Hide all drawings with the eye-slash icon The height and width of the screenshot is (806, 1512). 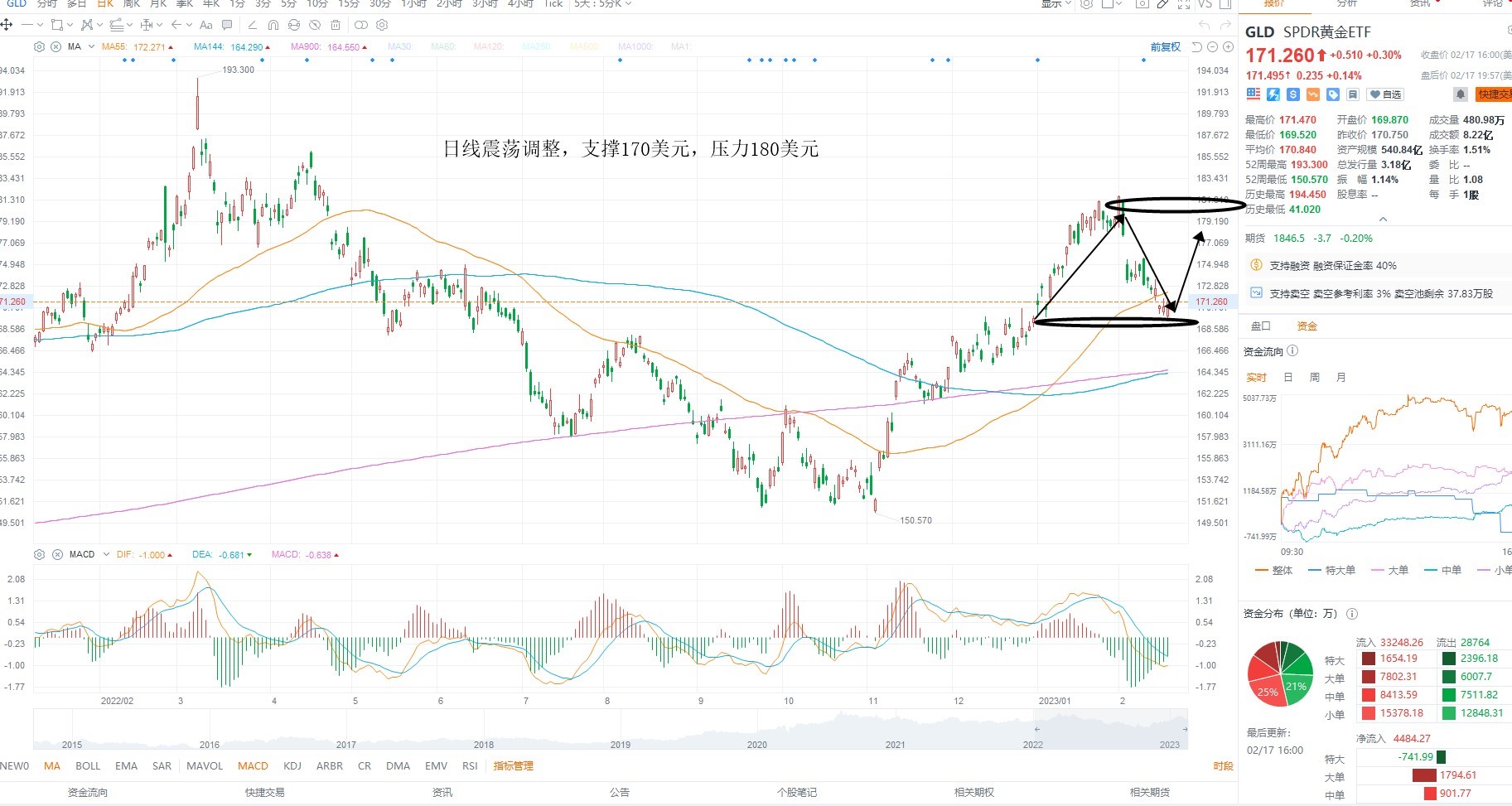click(315, 25)
